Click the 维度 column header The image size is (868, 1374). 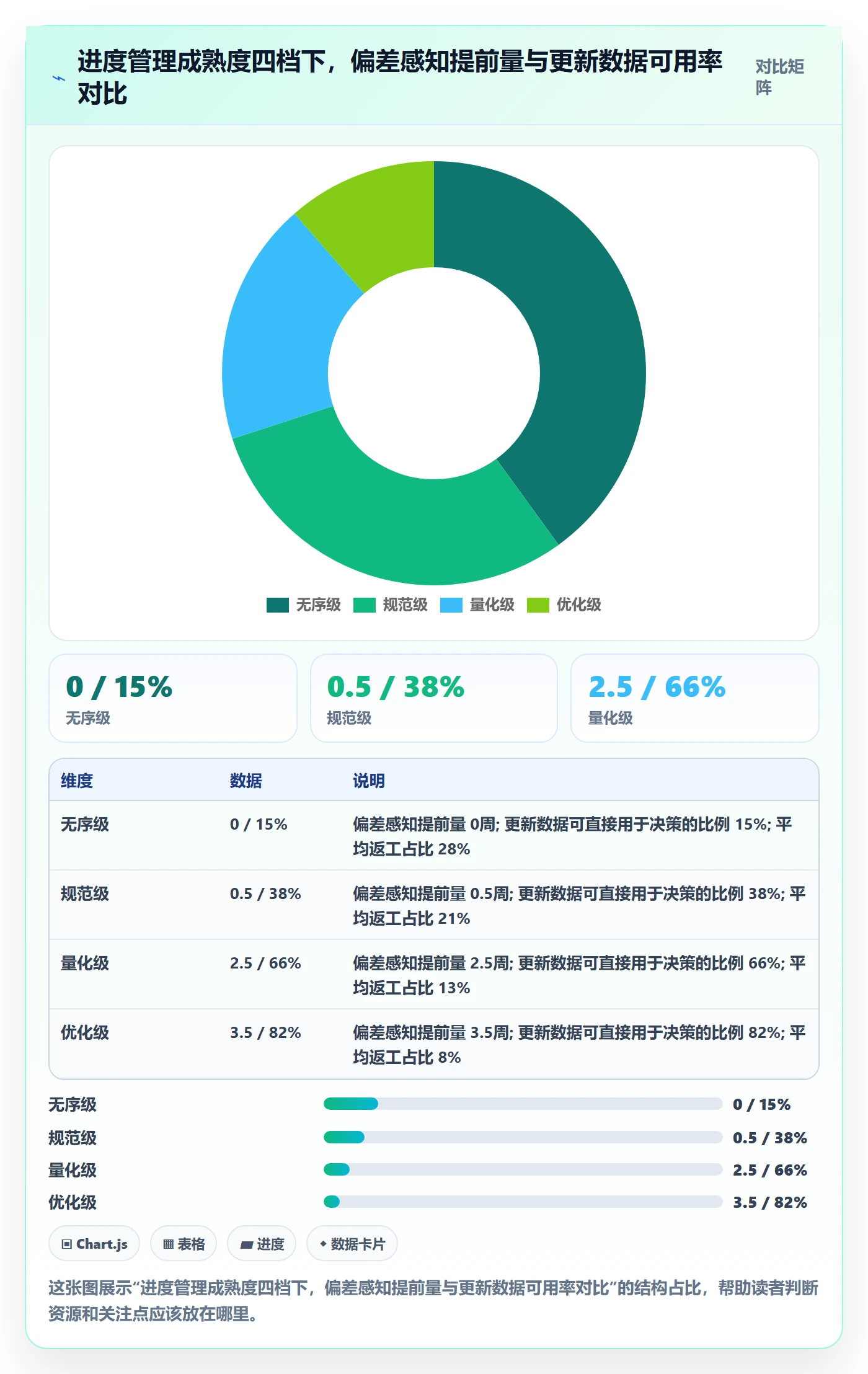[x=77, y=781]
